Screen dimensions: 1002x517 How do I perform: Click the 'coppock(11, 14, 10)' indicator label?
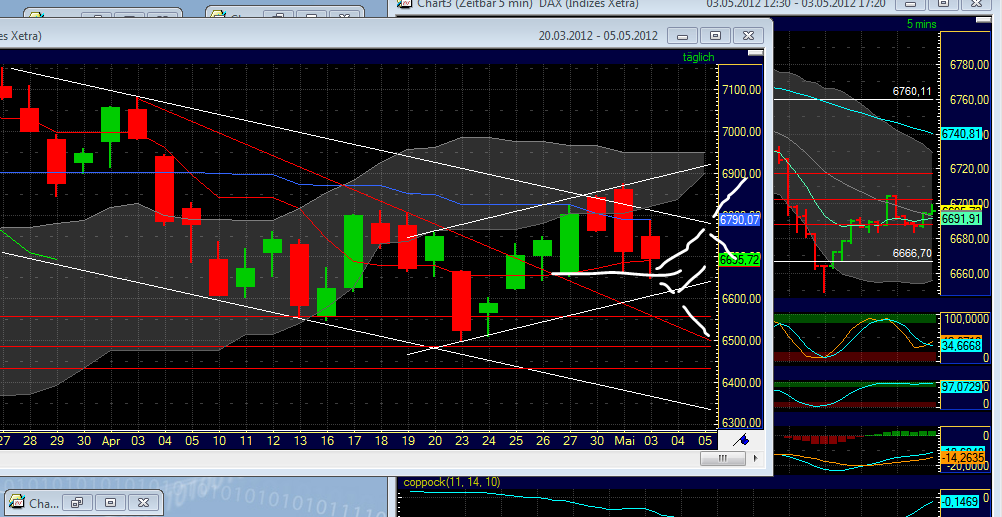tap(452, 482)
